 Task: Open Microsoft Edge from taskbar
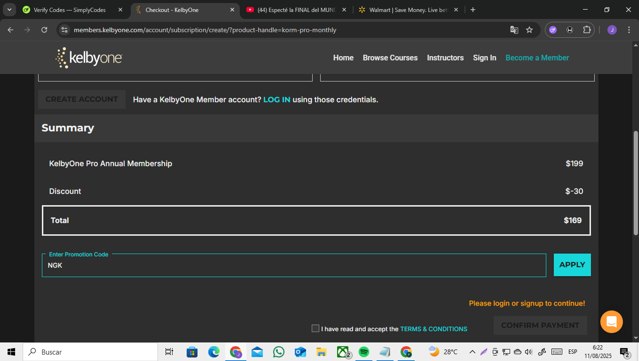[214, 352]
